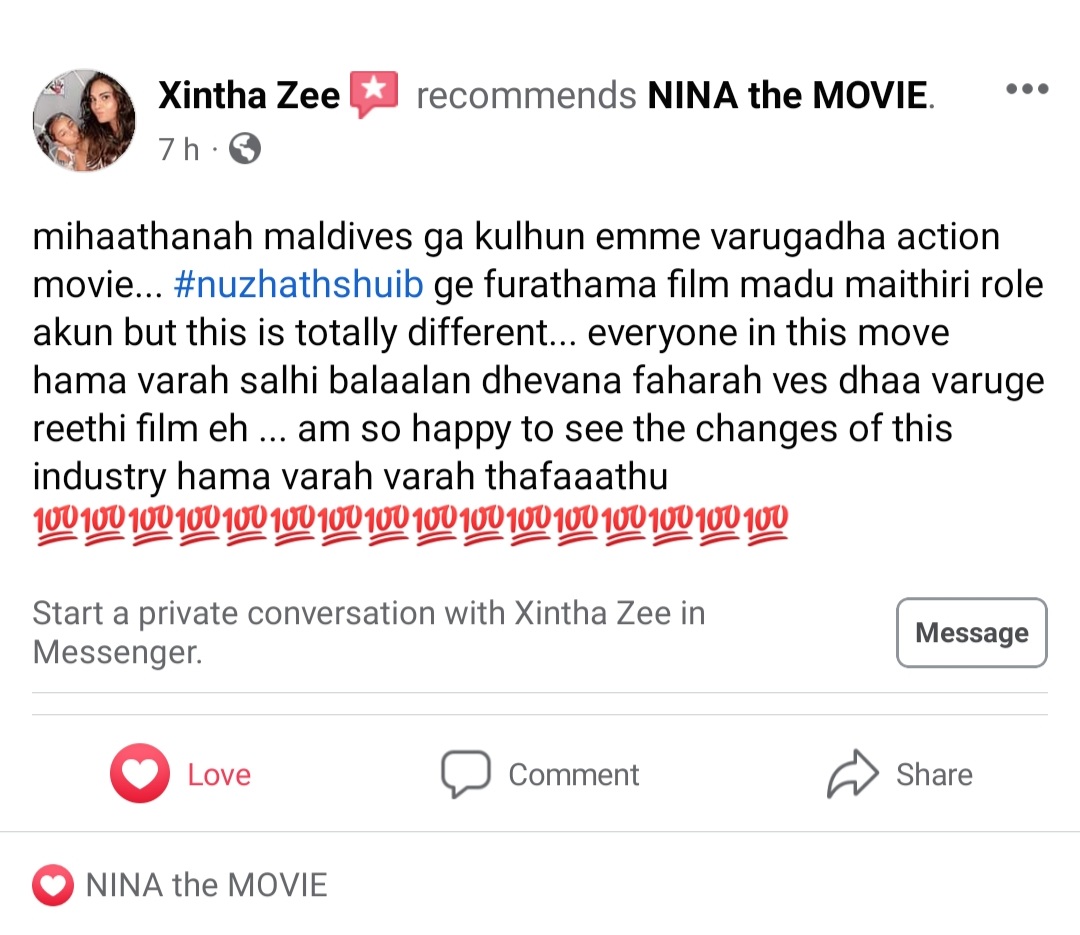The height and width of the screenshot is (935, 1080).
Task: Click NINA the MOVIE text at bottom
Action: point(206,885)
